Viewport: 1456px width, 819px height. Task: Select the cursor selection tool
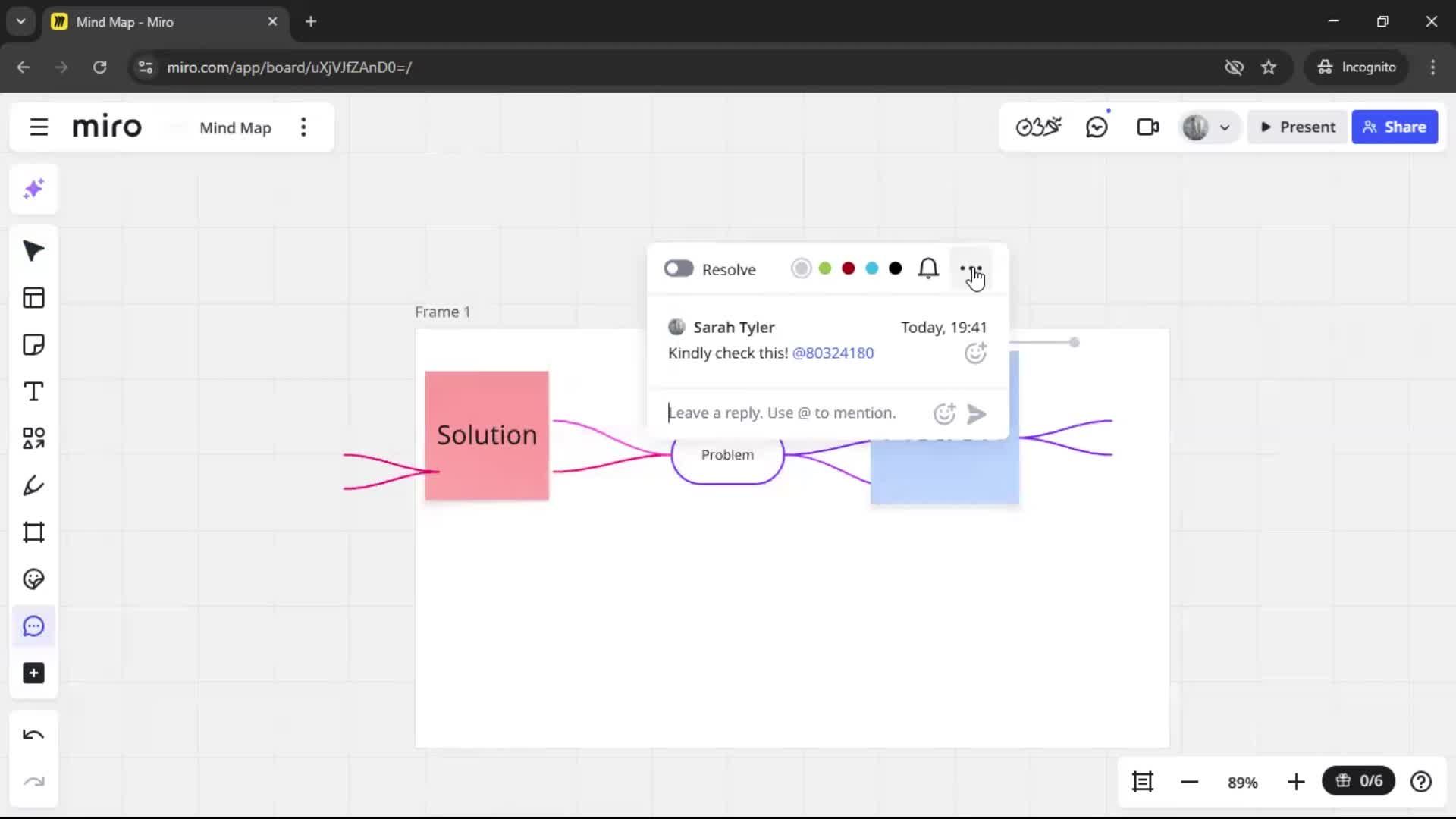pos(33,251)
